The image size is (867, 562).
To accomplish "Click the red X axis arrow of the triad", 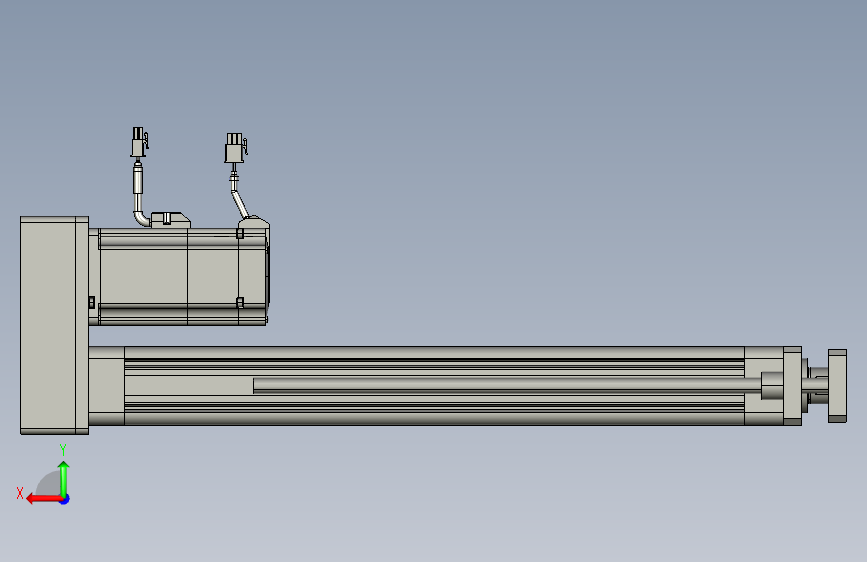I will [x=44, y=499].
